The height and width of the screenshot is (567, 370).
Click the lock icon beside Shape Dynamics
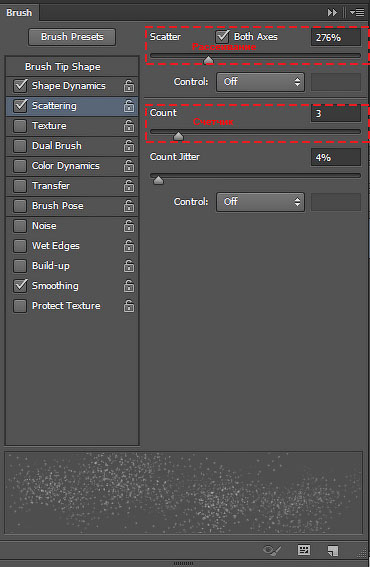[129, 86]
